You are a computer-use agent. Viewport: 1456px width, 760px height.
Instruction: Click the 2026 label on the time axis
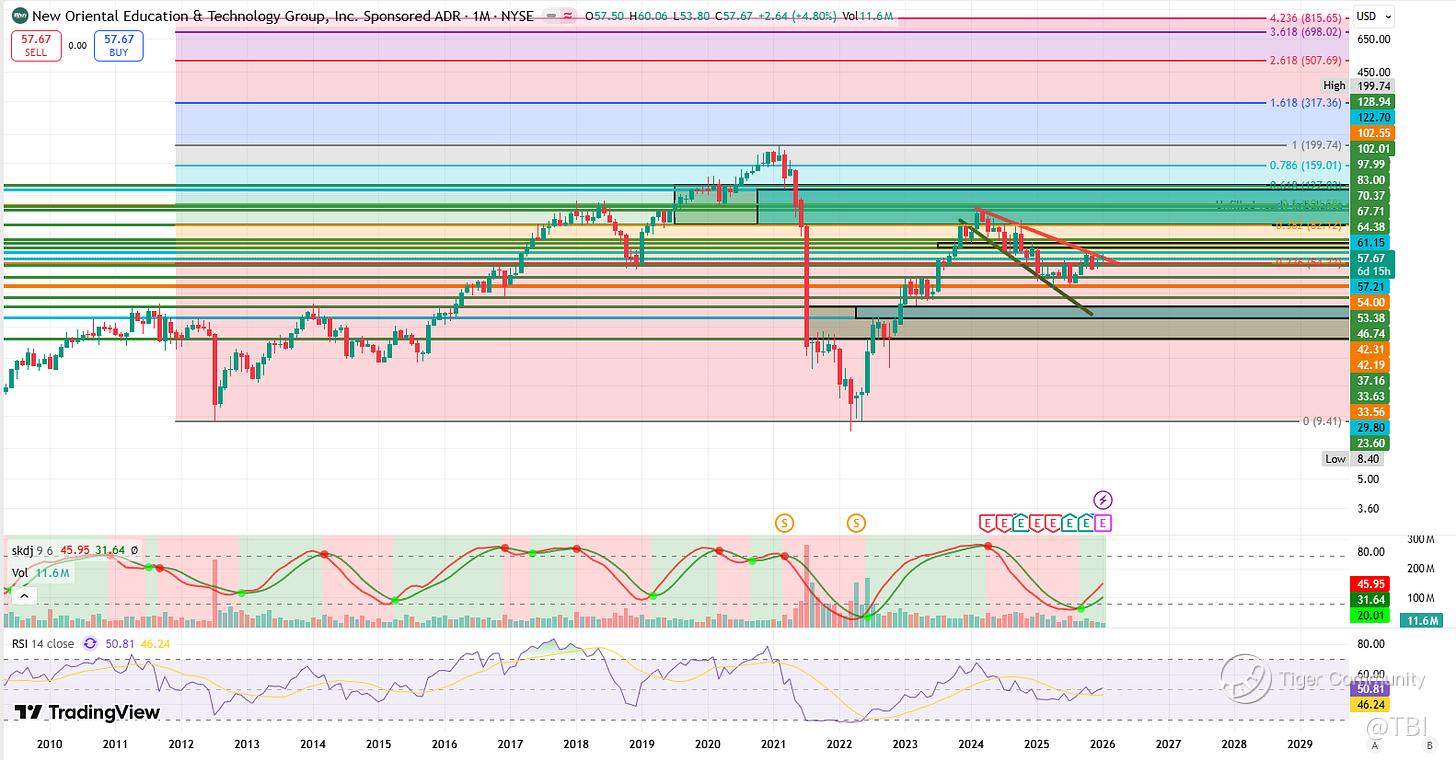tap(1102, 745)
